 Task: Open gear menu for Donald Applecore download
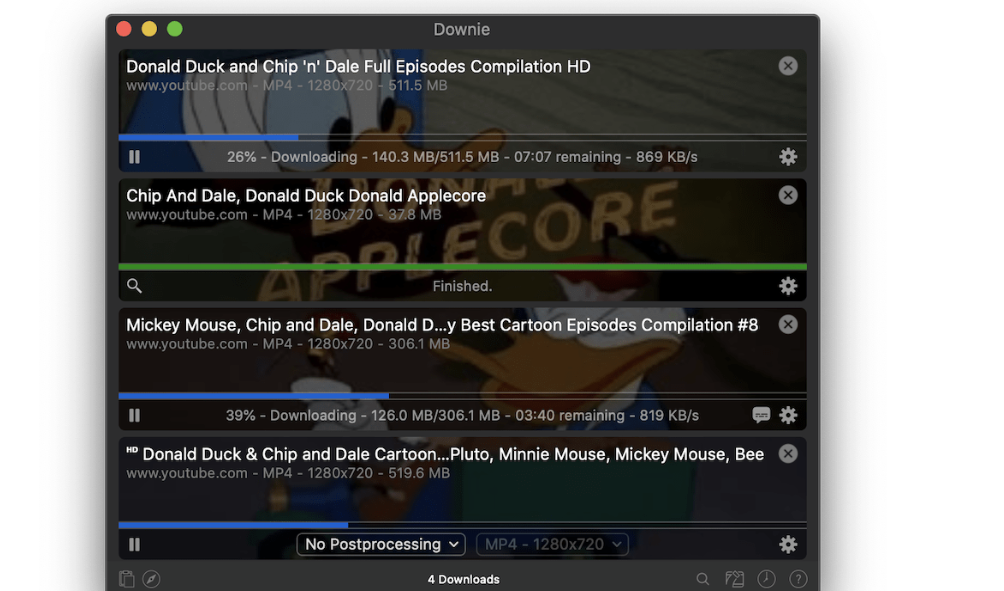788,286
